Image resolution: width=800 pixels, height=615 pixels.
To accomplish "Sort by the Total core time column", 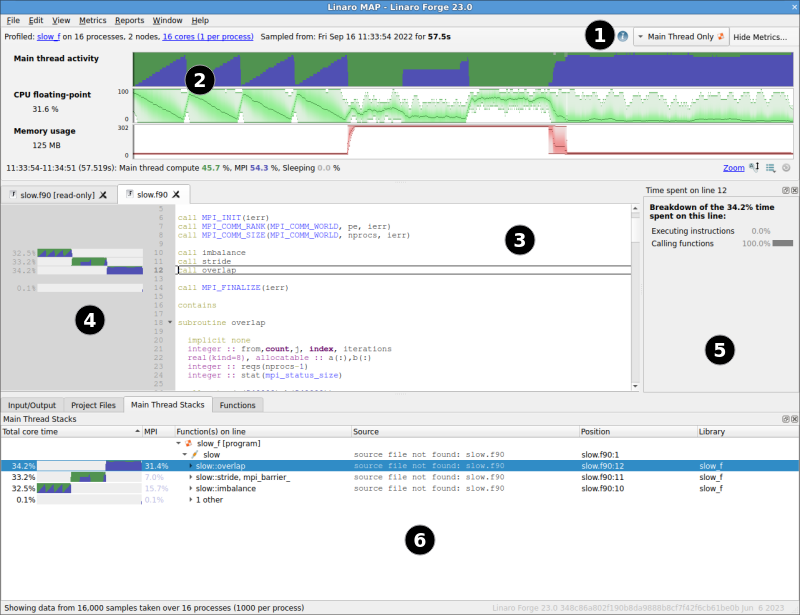I will tap(71, 432).
